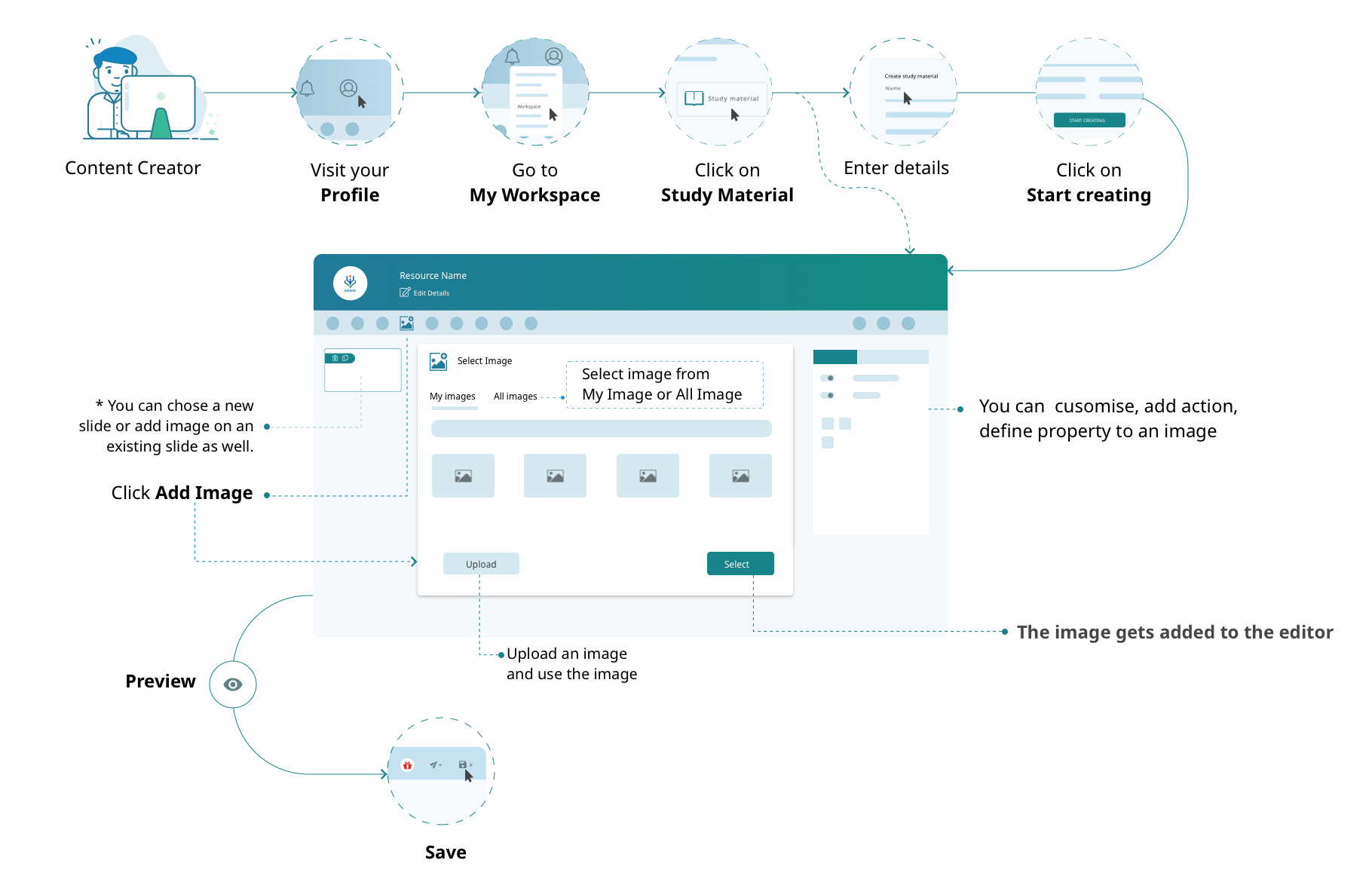Click the copy icon on slide thumbnail
1372x882 pixels.
pos(345,359)
